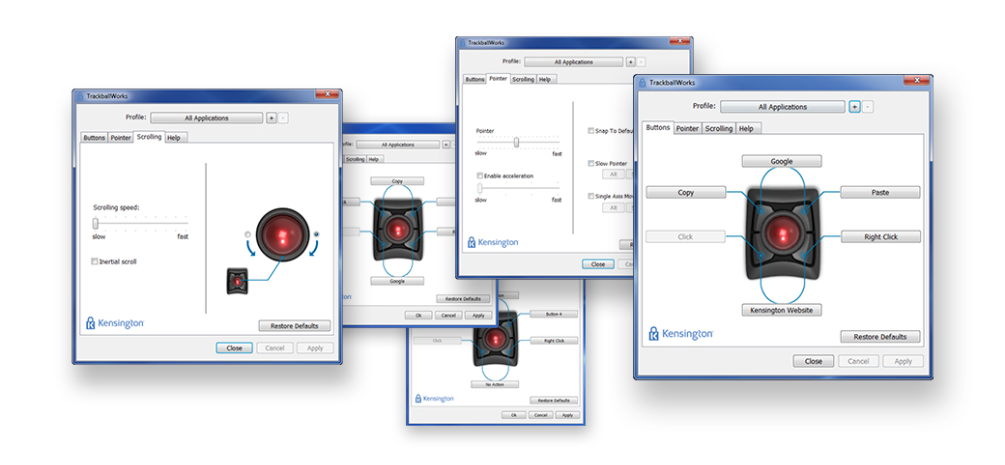Click trackball image in window with Button 4
The height and width of the screenshot is (465, 1005).
point(494,339)
